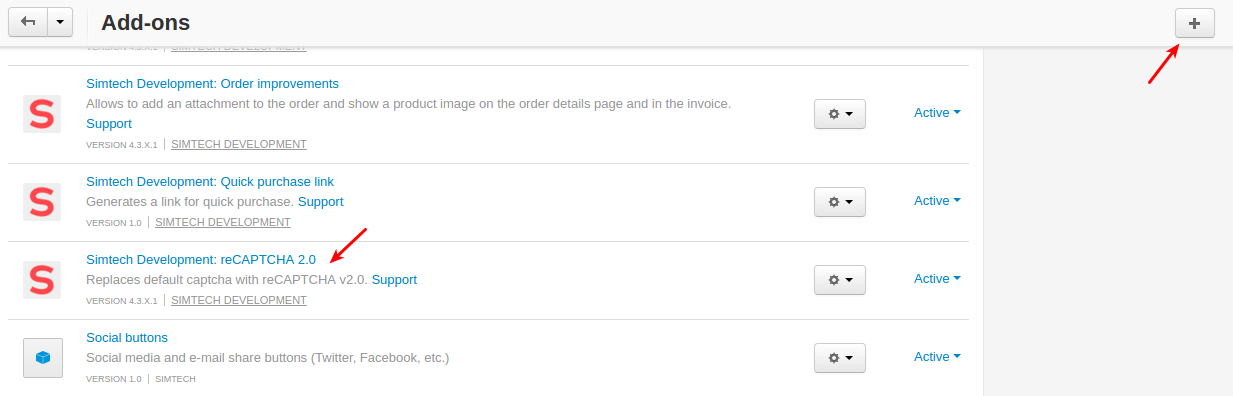
Task: Click SIMTECH DEVELOPMENT link under Quick purchase
Action: coord(223,222)
